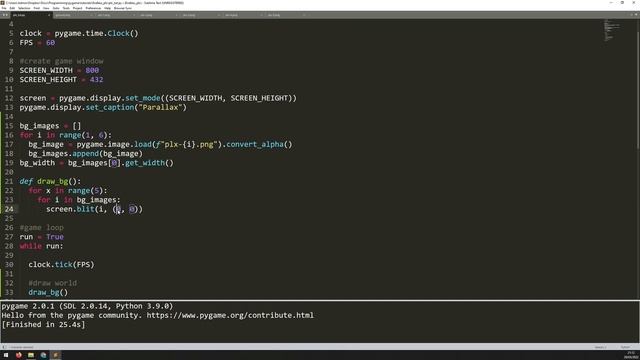Click the code minimap preview
This screenshot has width=640, height=360.
click(x=611, y=31)
